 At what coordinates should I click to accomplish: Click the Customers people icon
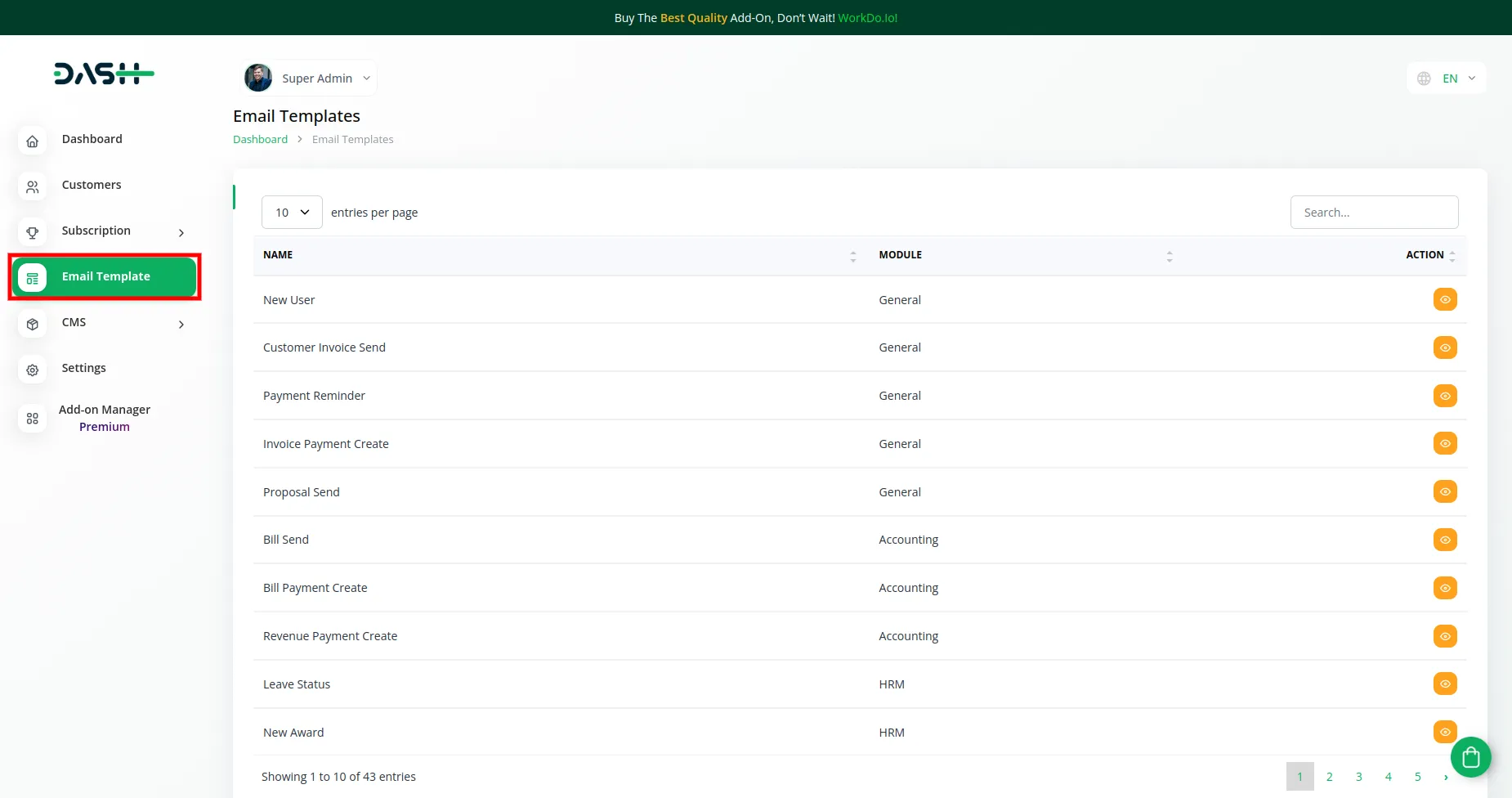click(32, 187)
